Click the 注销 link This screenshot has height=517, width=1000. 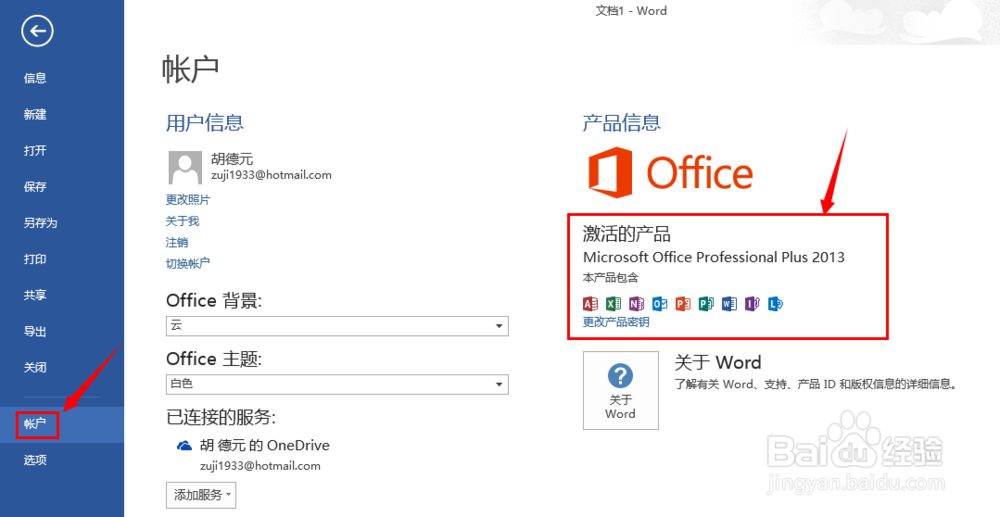(177, 243)
